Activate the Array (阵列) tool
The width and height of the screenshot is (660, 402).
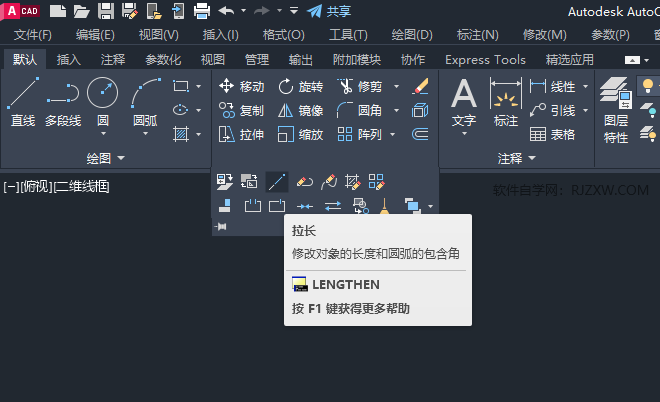(360, 135)
